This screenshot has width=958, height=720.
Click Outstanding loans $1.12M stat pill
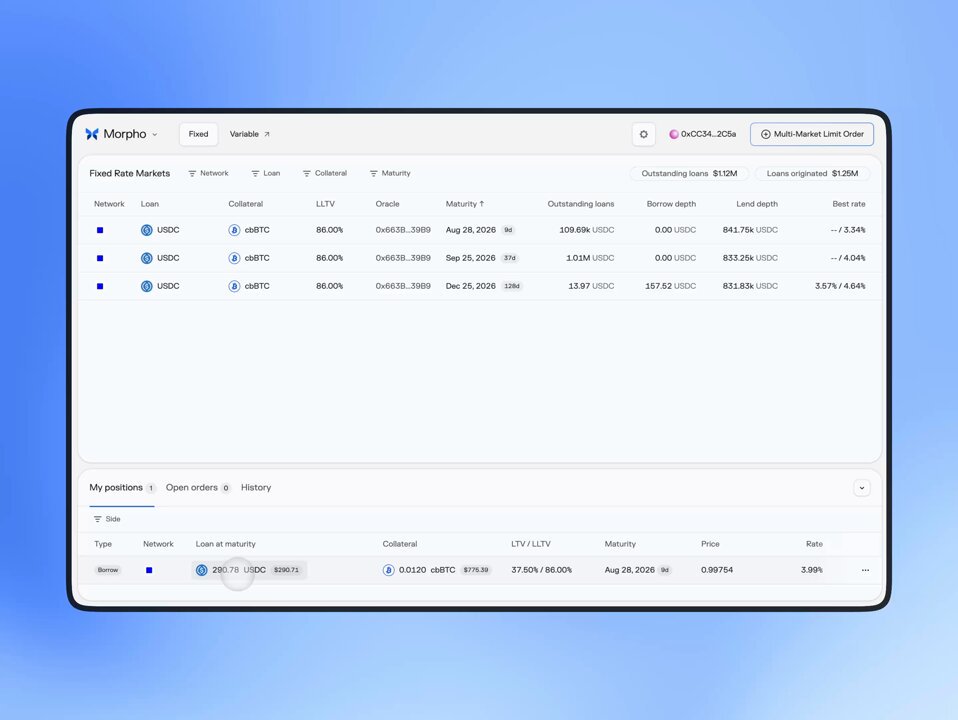tap(689, 174)
